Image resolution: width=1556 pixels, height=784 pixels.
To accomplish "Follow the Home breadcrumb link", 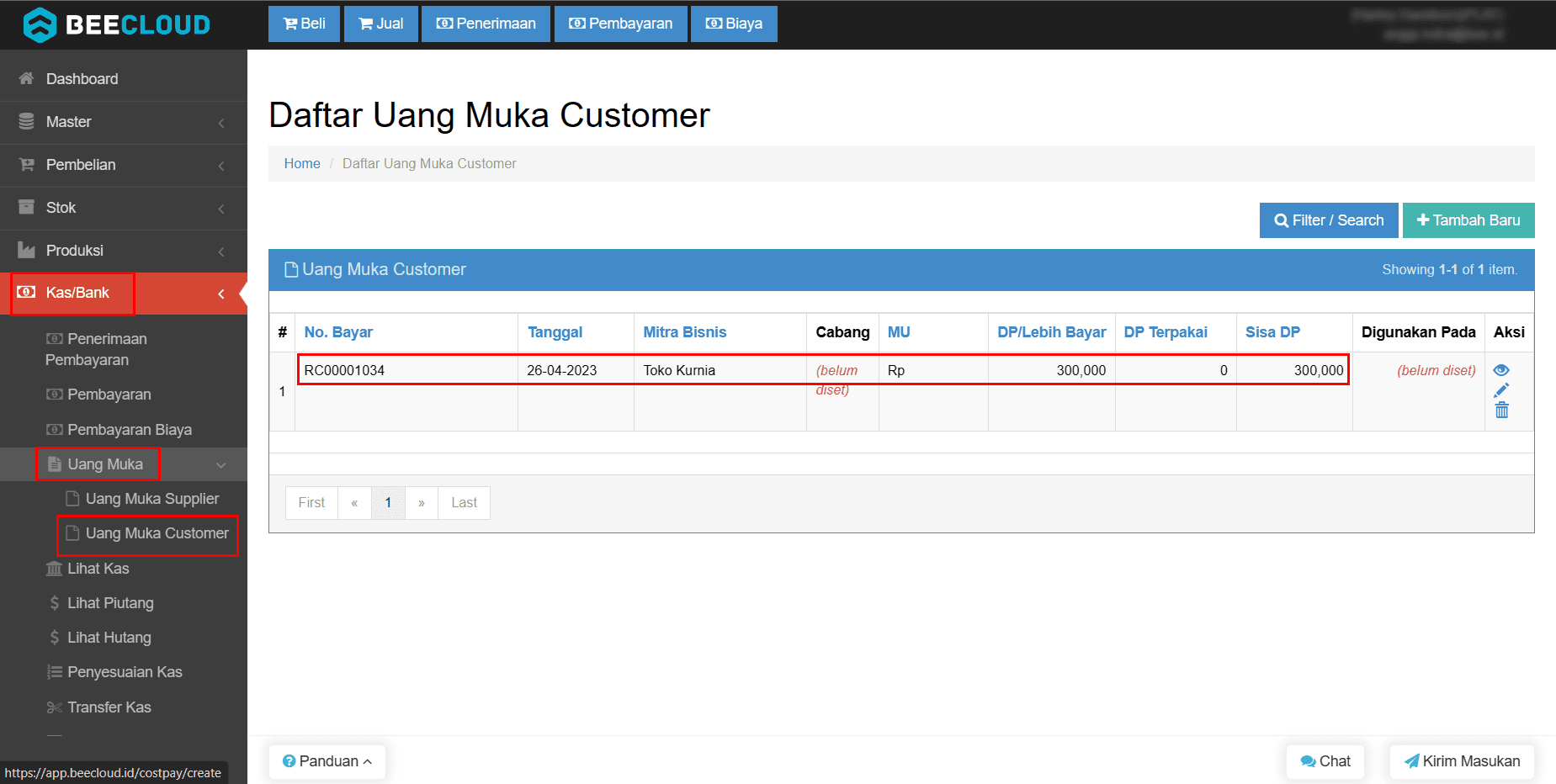I will (x=302, y=163).
